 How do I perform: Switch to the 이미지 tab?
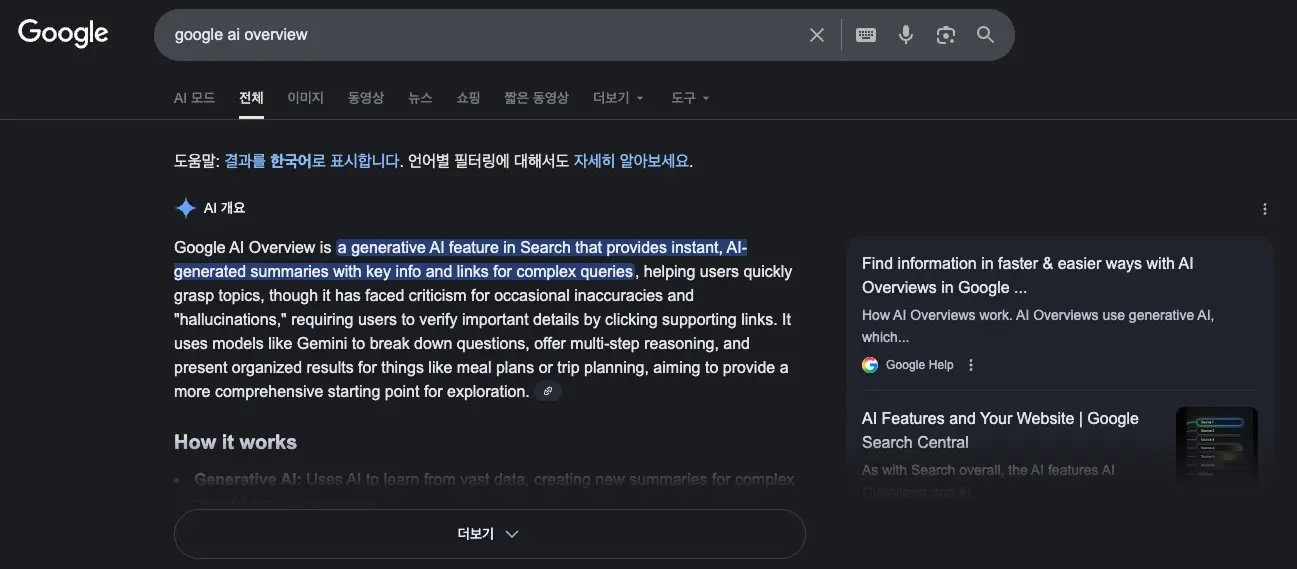pyautogui.click(x=305, y=98)
